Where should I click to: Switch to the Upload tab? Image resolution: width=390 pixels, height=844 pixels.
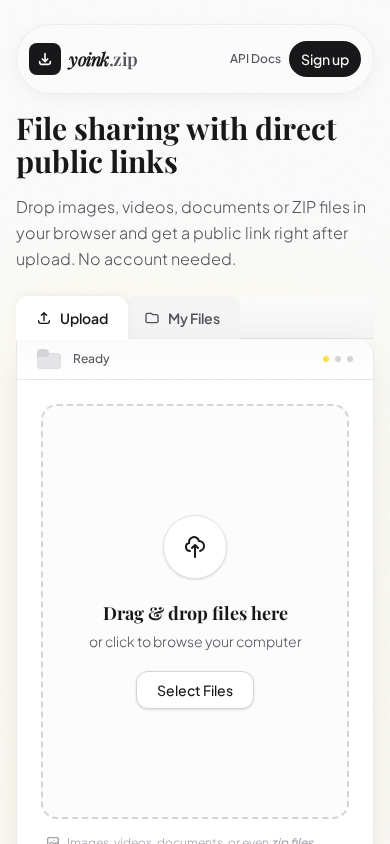[x=72, y=318]
